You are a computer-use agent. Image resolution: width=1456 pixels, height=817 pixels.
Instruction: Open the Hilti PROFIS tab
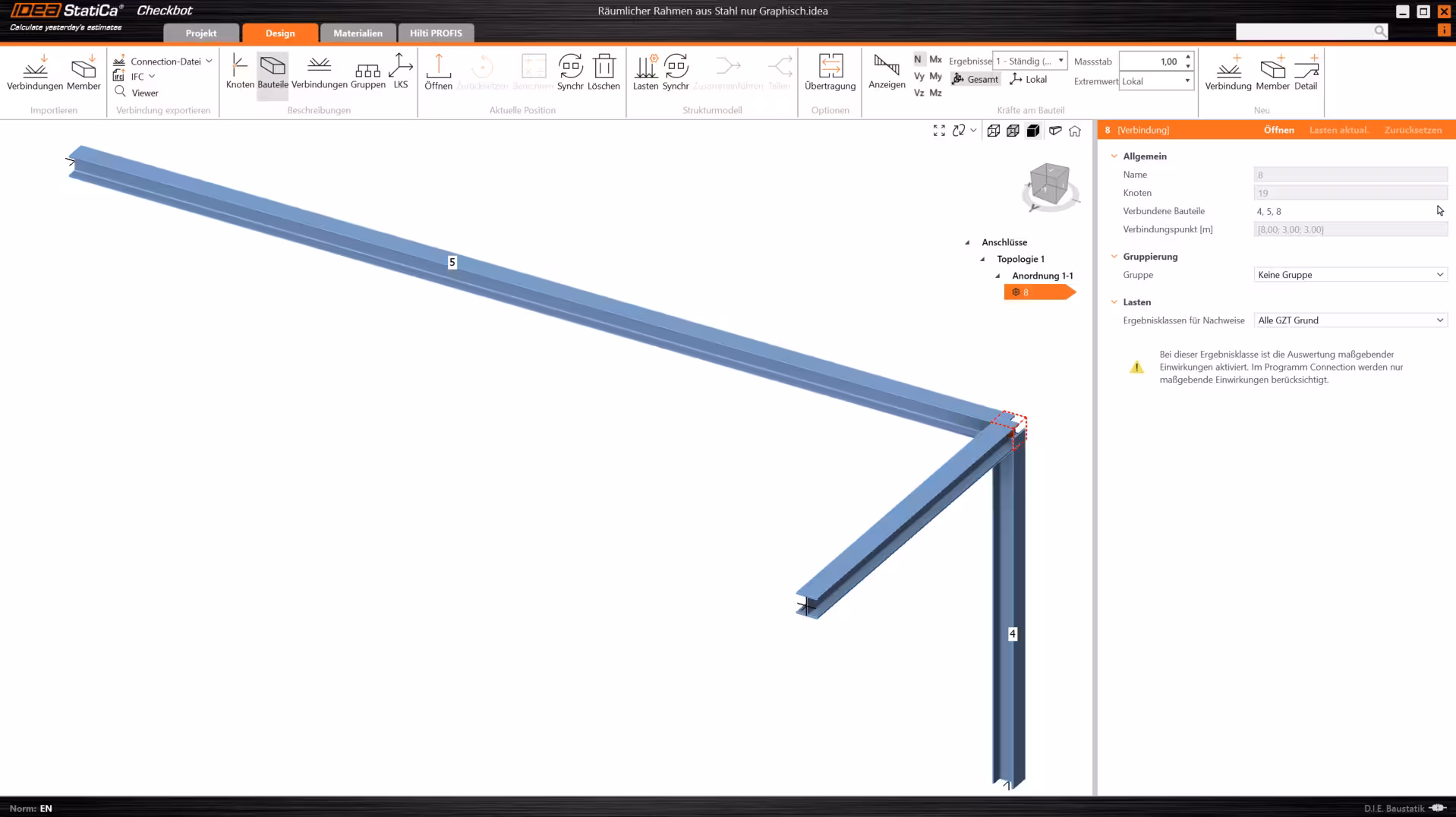pos(436,33)
